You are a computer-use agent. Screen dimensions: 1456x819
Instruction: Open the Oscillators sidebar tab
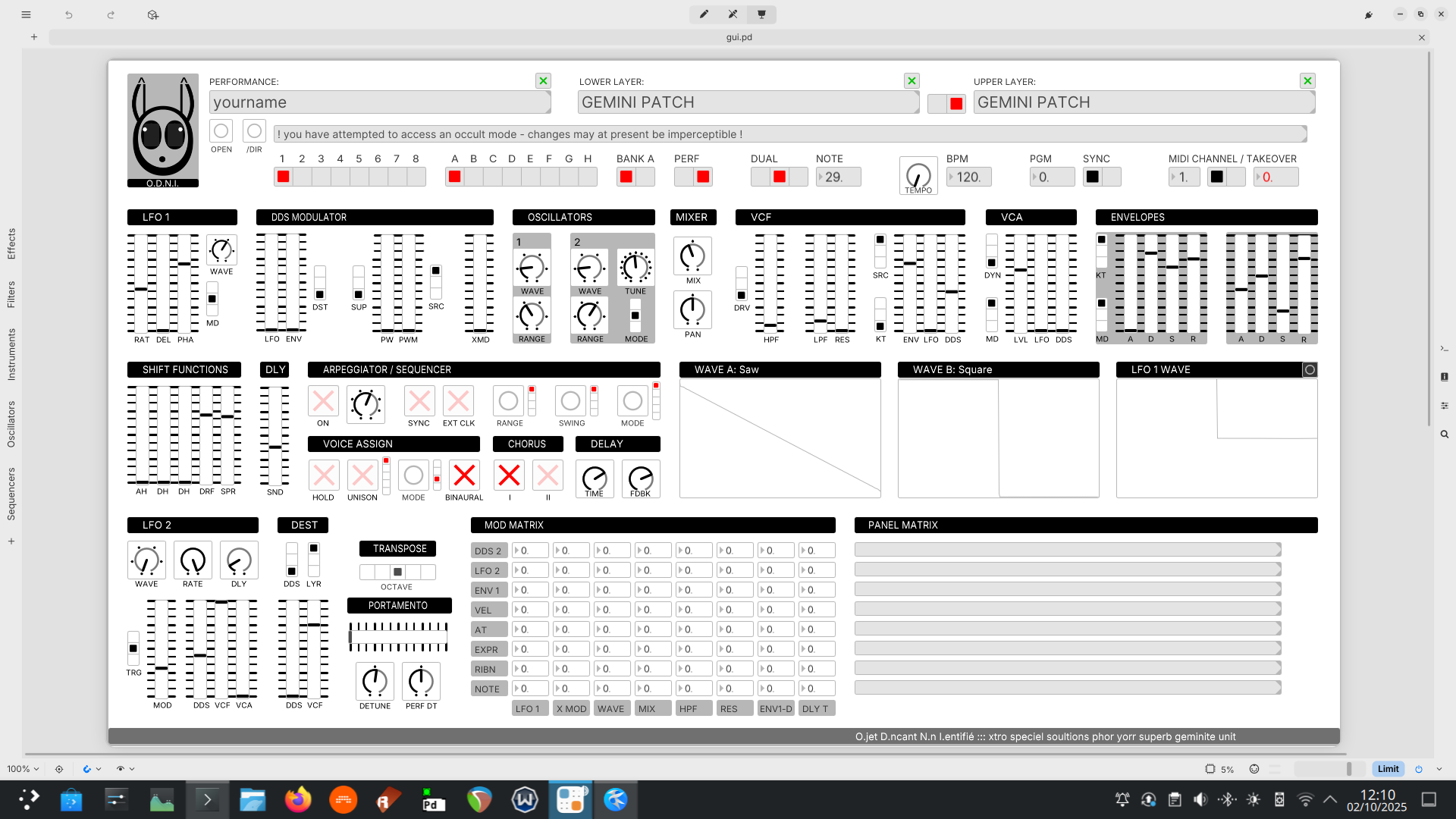(x=11, y=424)
